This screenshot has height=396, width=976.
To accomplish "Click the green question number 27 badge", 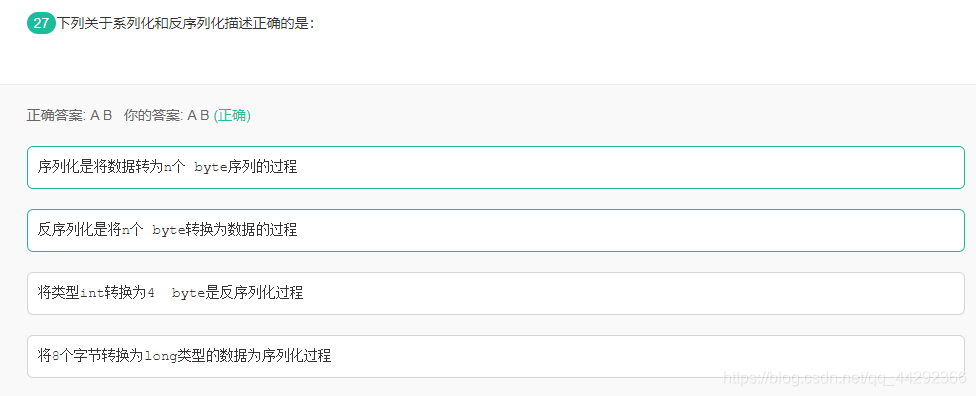I will pyautogui.click(x=41, y=24).
